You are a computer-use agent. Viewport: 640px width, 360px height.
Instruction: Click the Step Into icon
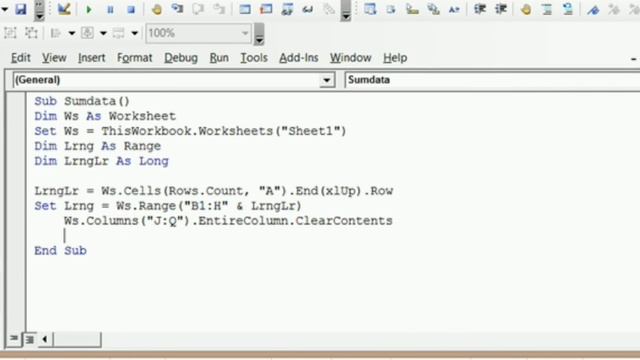[177, 9]
